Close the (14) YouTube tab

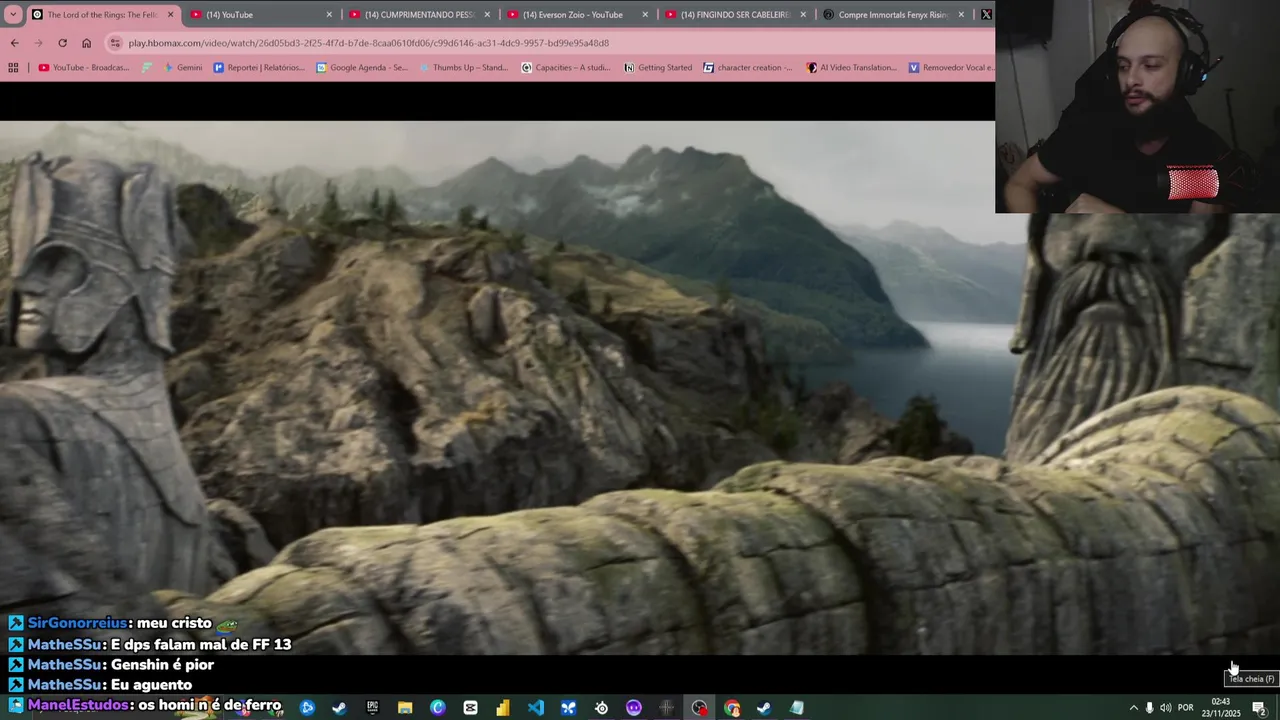[329, 14]
